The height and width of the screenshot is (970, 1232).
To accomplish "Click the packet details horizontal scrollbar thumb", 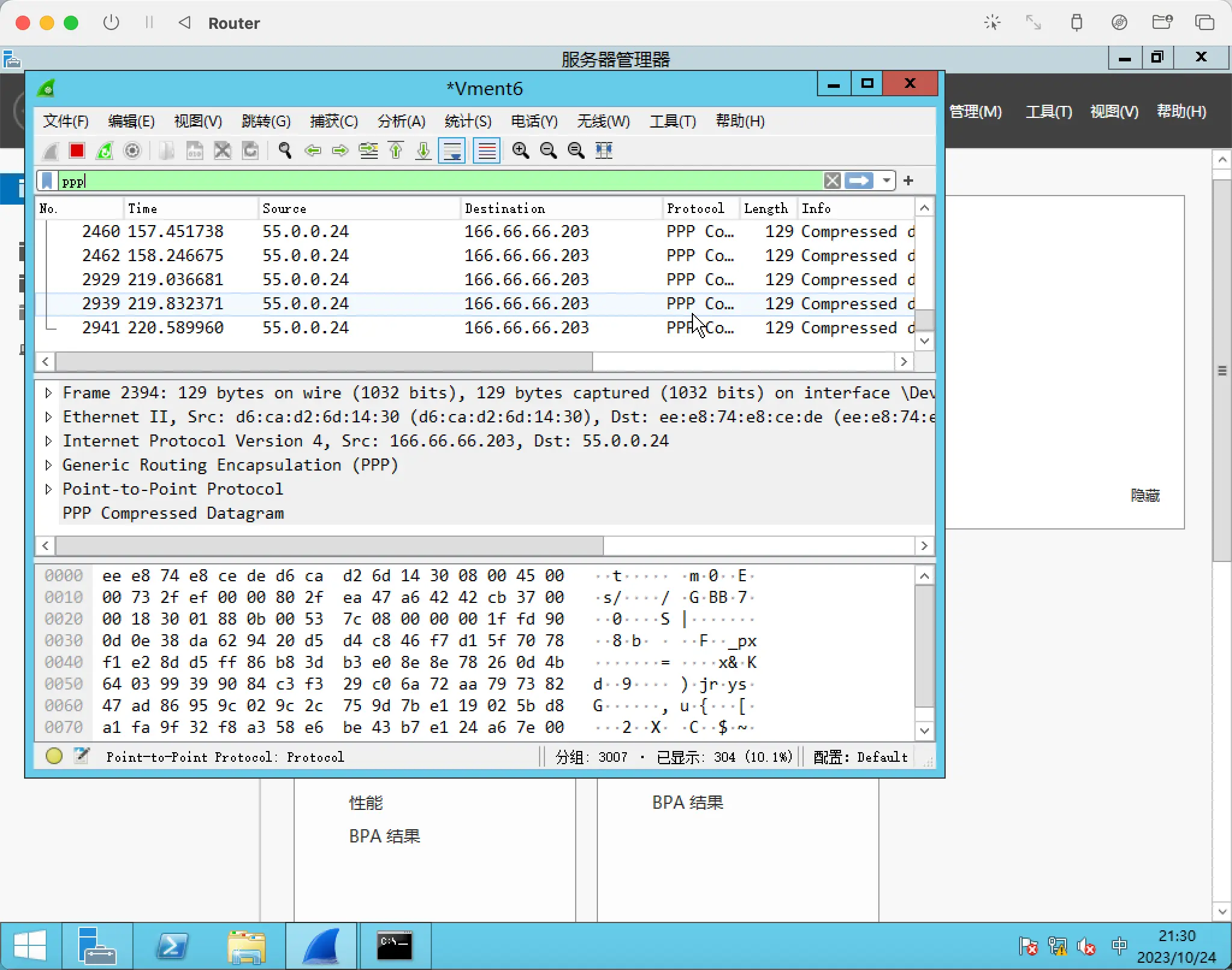I will (330, 546).
